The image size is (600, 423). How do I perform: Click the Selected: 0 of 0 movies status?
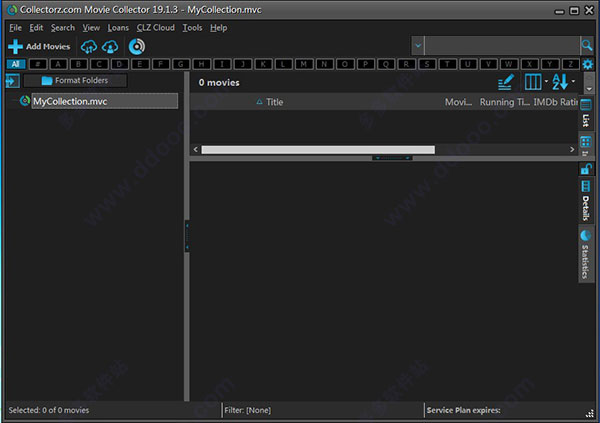(x=49, y=410)
